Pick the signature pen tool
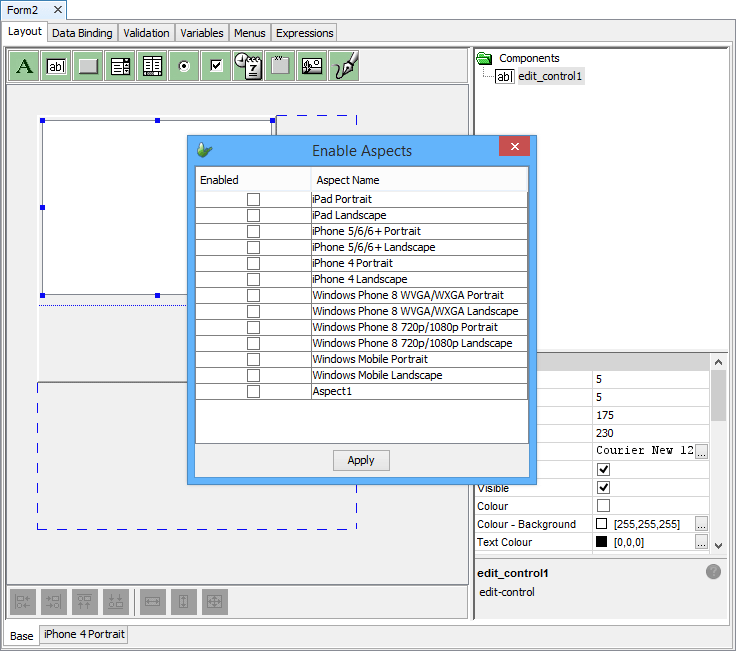Image resolution: width=736 pixels, height=651 pixels. click(344, 67)
